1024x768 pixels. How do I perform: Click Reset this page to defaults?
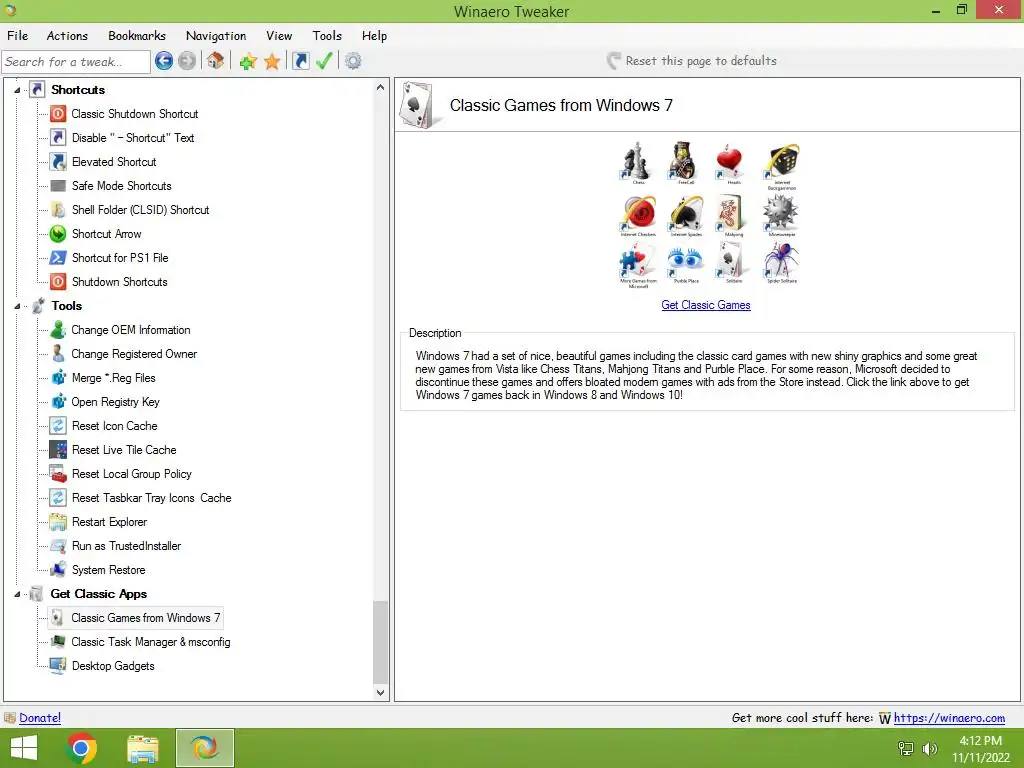pyautogui.click(x=692, y=61)
